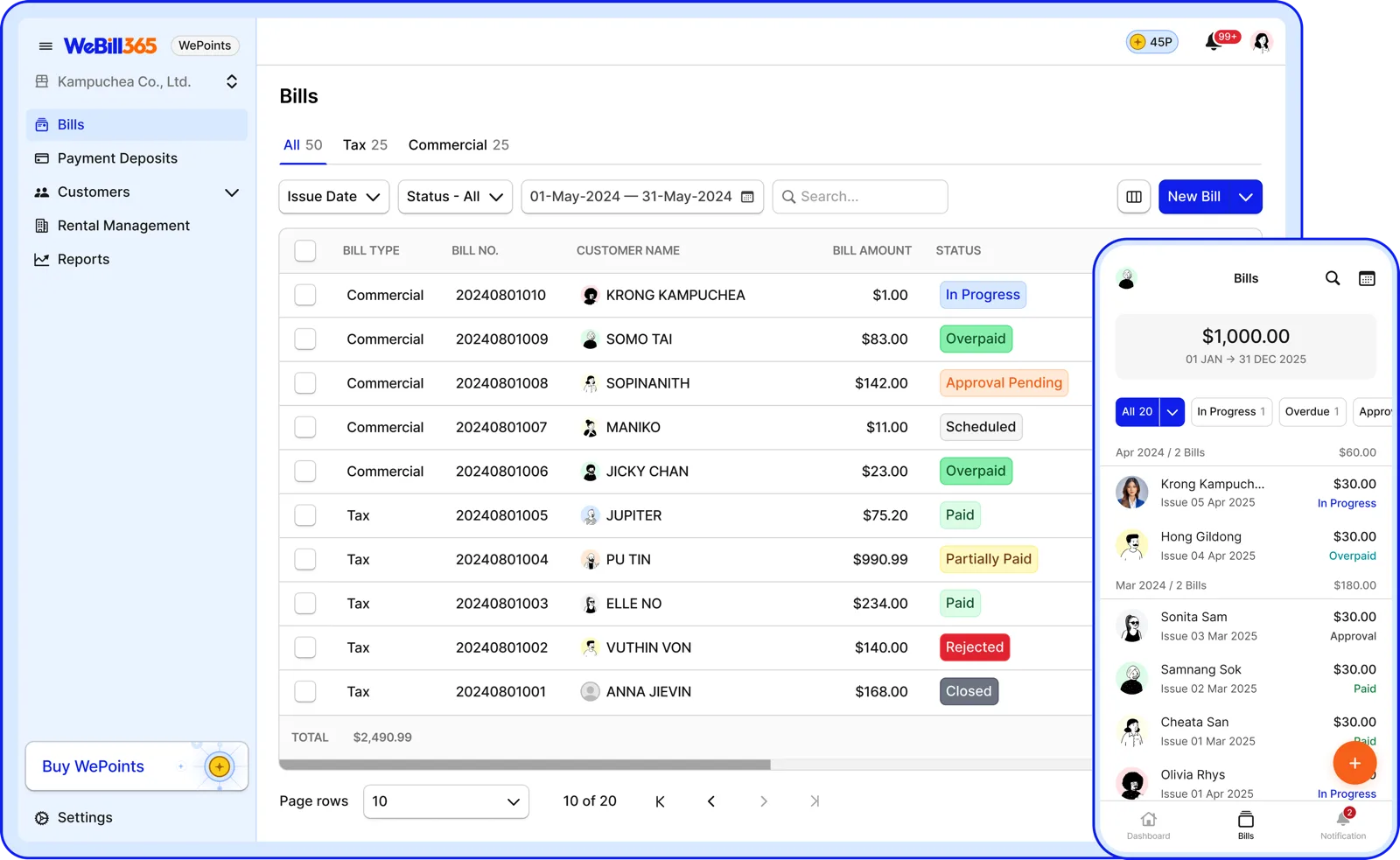Go to the next page of the table
1400x860 pixels.
tap(763, 801)
